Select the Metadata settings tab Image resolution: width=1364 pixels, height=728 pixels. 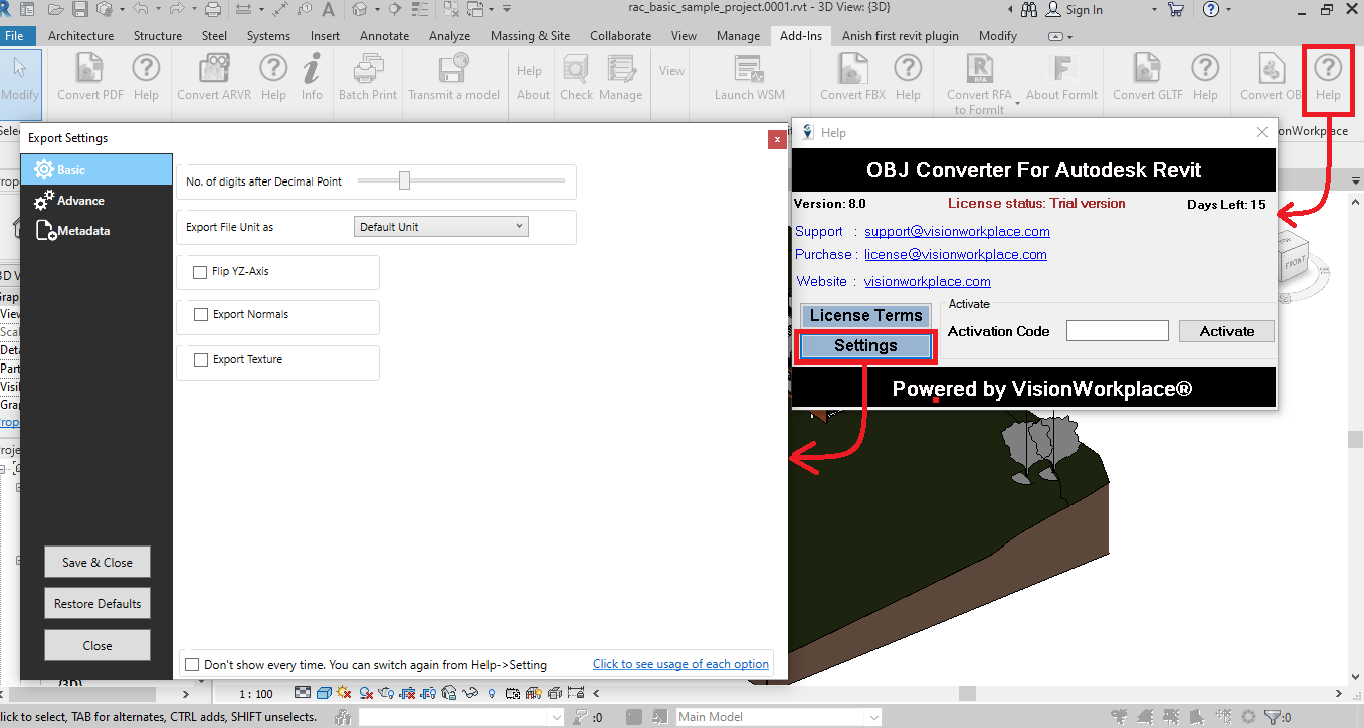[x=96, y=231]
